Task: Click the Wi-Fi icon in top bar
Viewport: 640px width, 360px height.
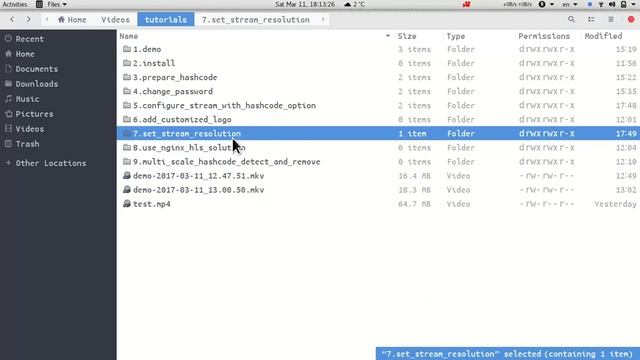Action: [x=601, y=4]
